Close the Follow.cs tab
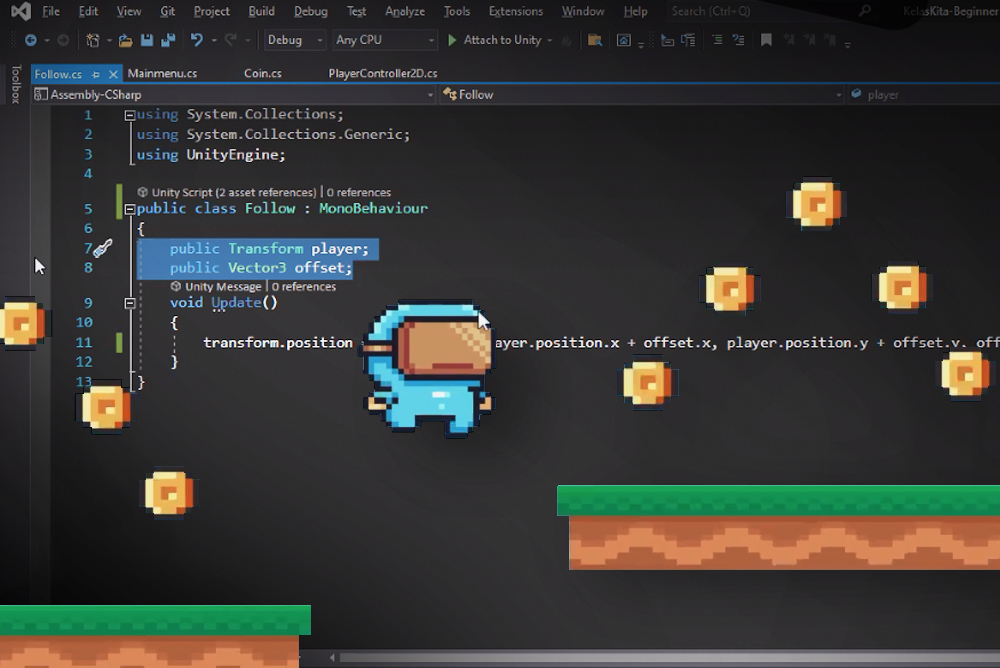This screenshot has width=1000, height=668. (113, 75)
